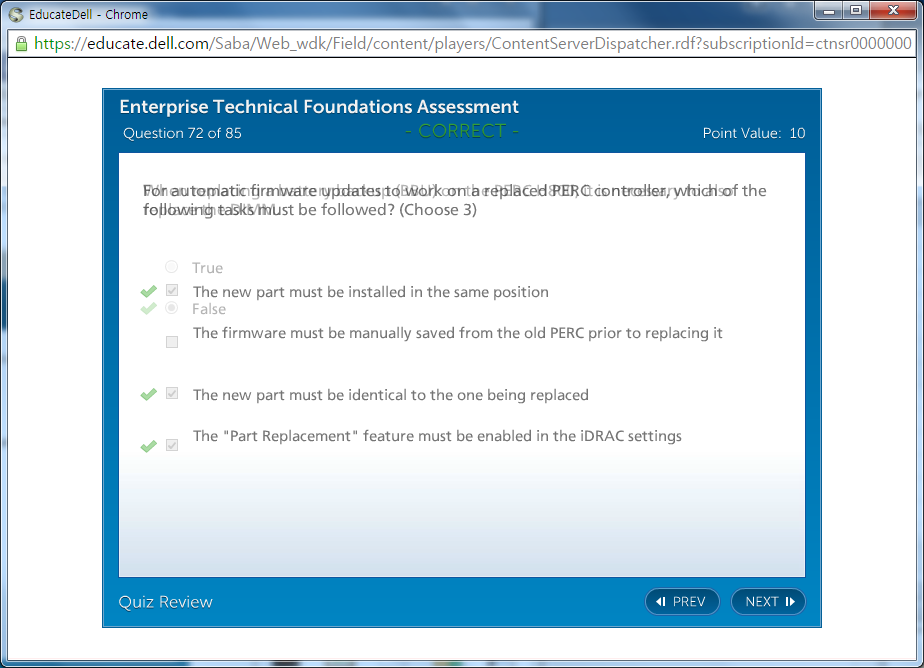Toggle the checkbox for installed in same position
This screenshot has width=924, height=668.
coord(172,291)
